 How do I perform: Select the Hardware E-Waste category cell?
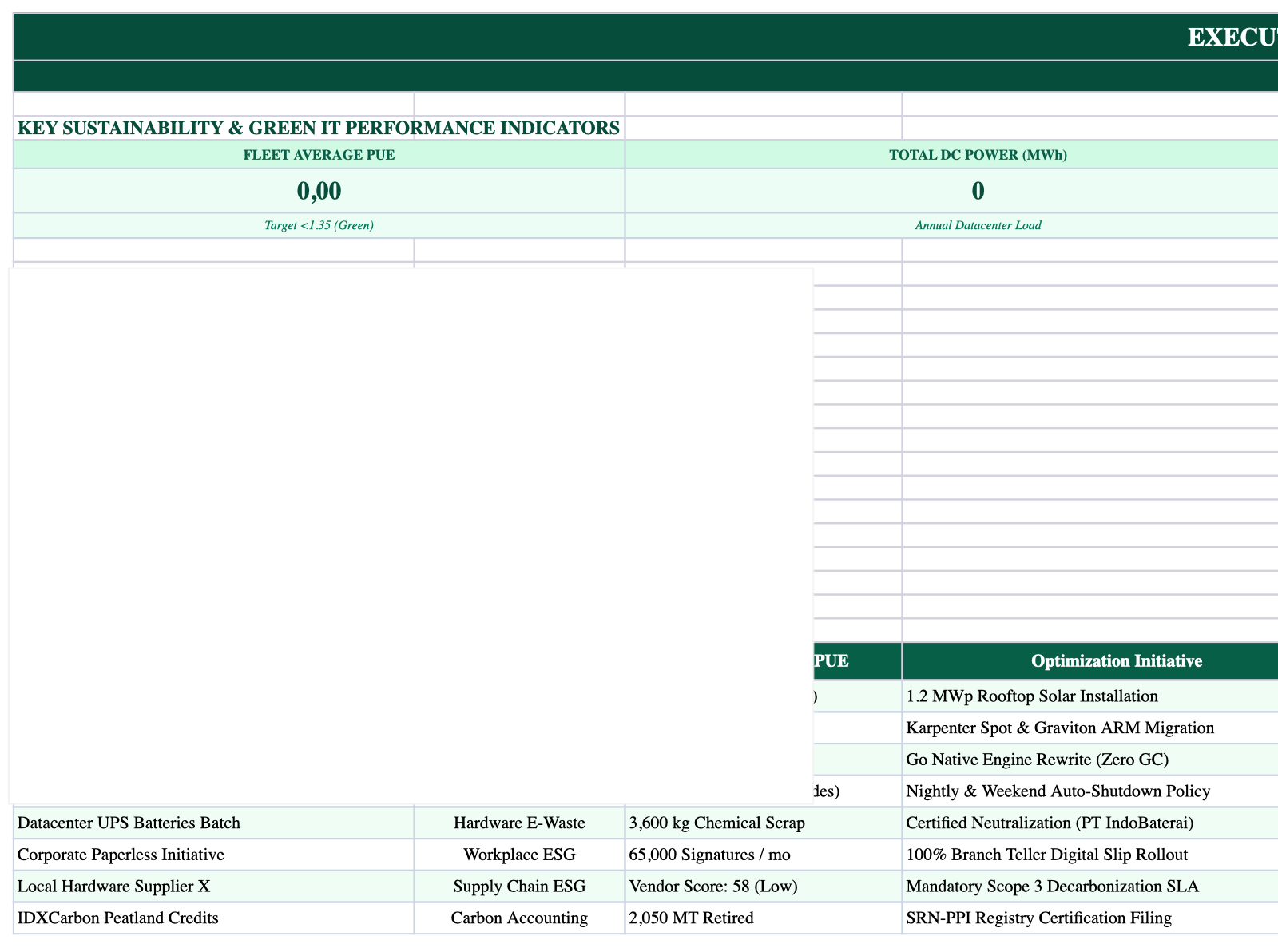pyautogui.click(x=519, y=823)
